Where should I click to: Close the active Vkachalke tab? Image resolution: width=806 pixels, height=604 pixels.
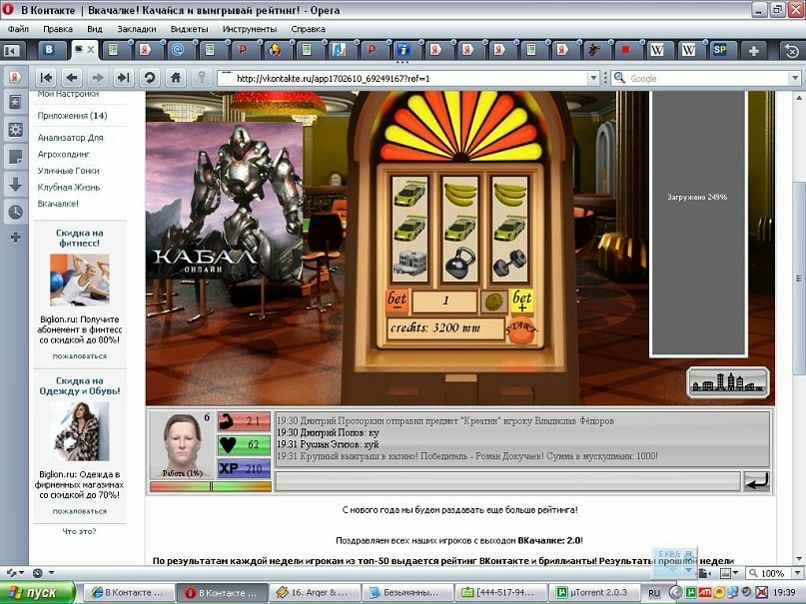[90, 50]
